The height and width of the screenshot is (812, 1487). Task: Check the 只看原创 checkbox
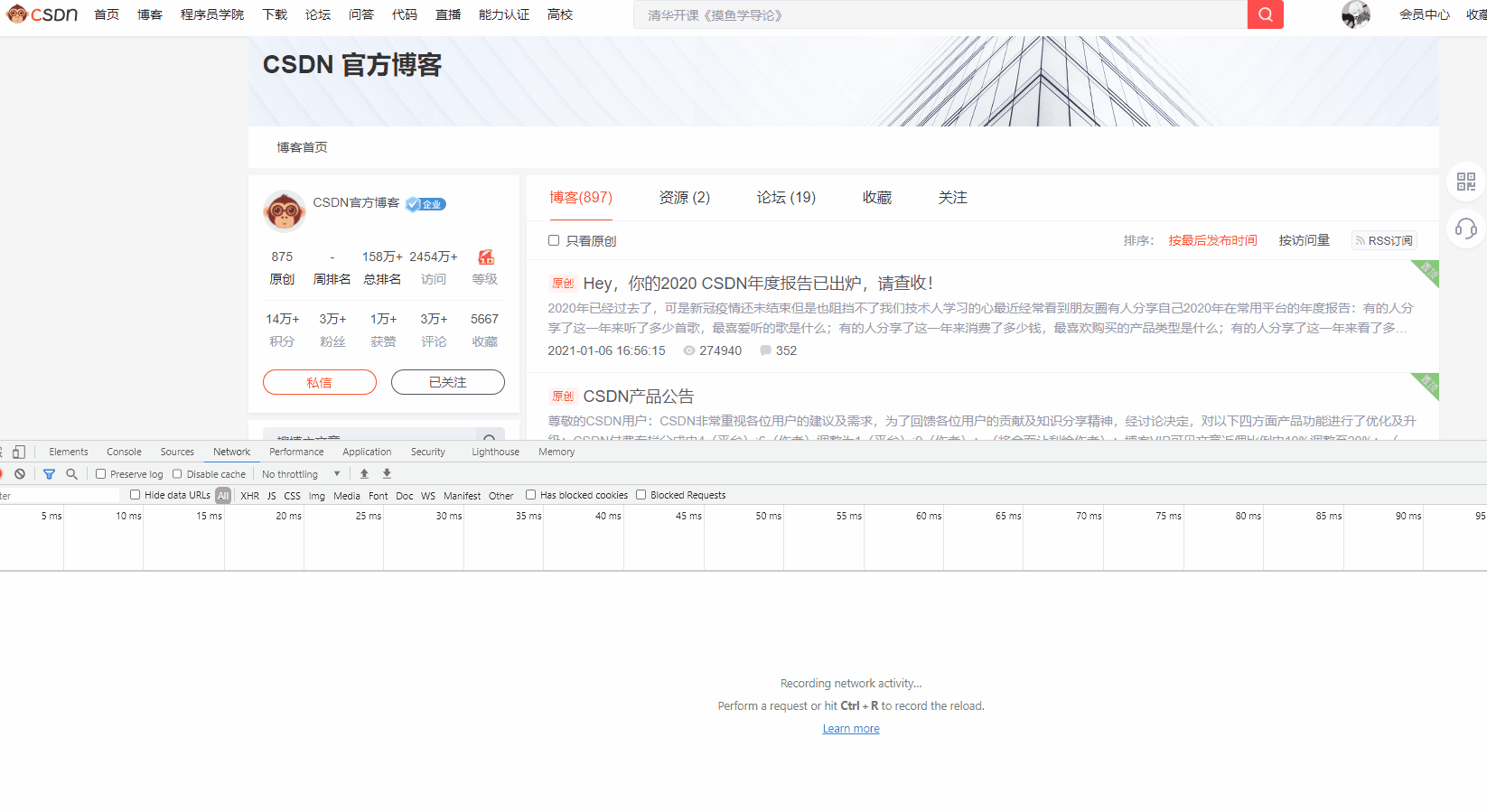[x=554, y=240]
